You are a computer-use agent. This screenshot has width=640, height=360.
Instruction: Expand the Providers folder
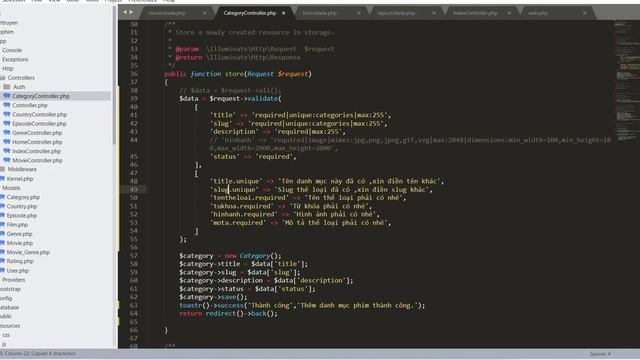click(x=13, y=280)
